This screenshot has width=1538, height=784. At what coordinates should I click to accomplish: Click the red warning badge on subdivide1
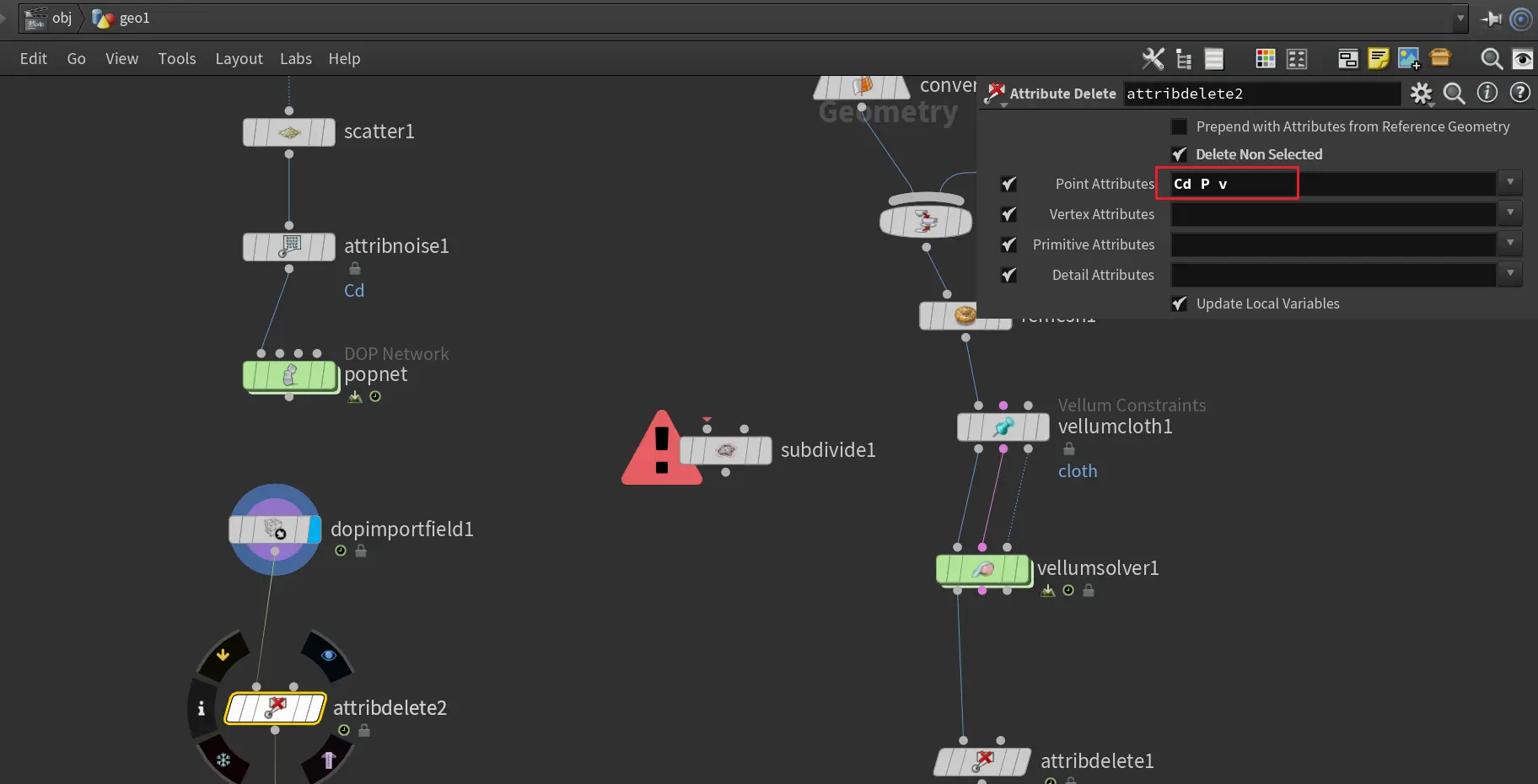(x=662, y=448)
